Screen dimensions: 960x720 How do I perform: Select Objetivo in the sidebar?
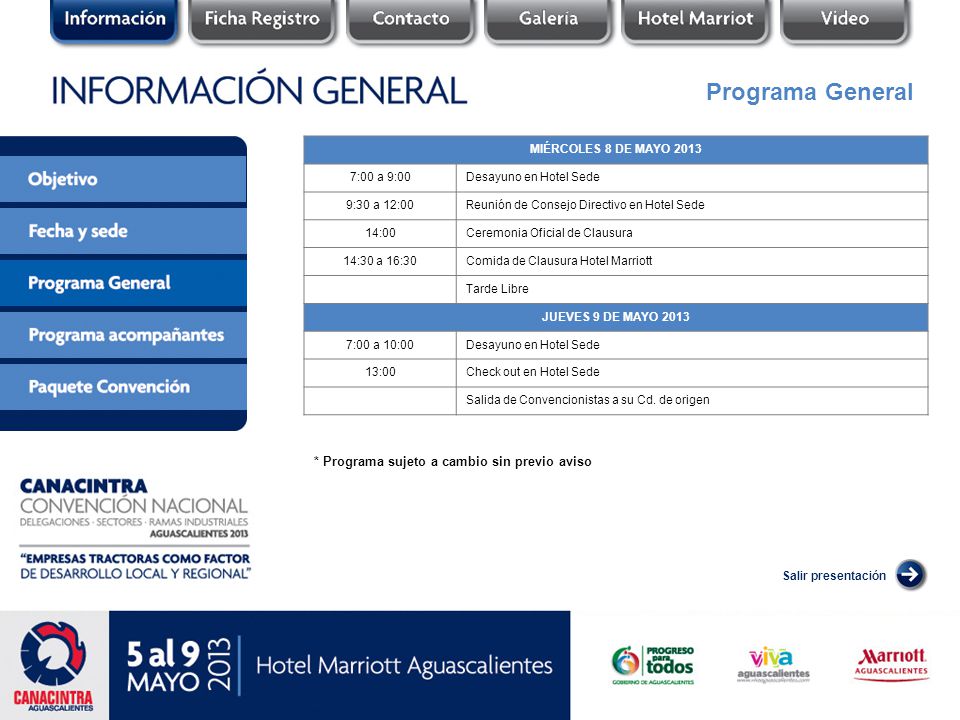pos(123,179)
